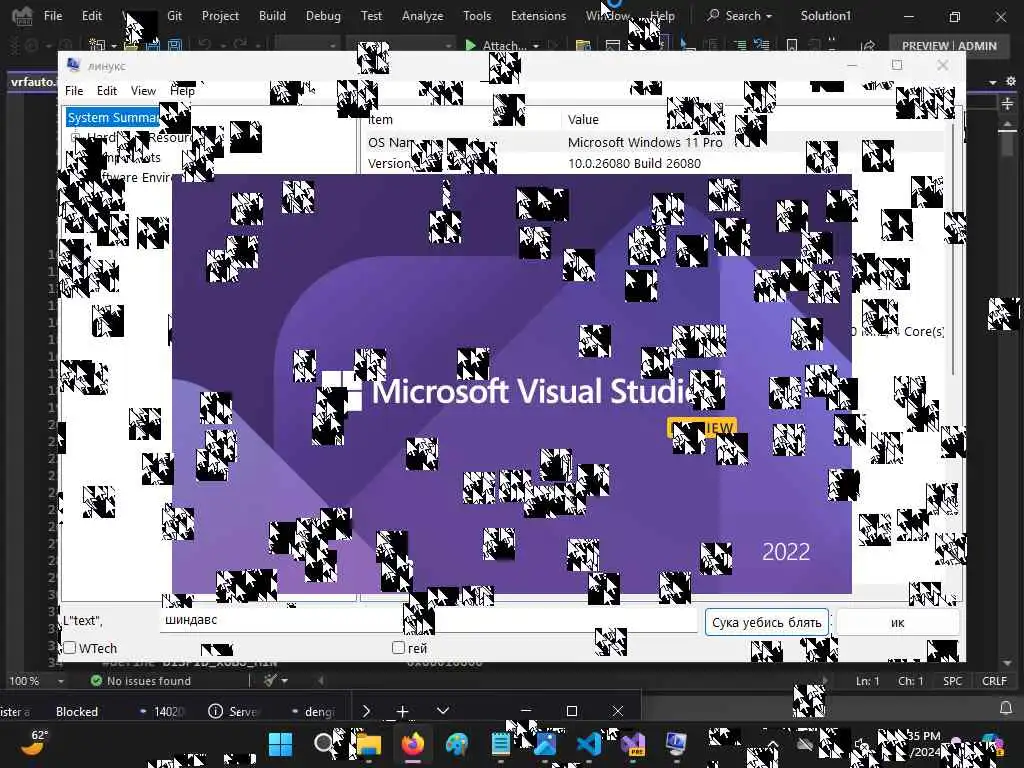Open System Information taskbar icon
1024x768 pixels.
[676, 744]
